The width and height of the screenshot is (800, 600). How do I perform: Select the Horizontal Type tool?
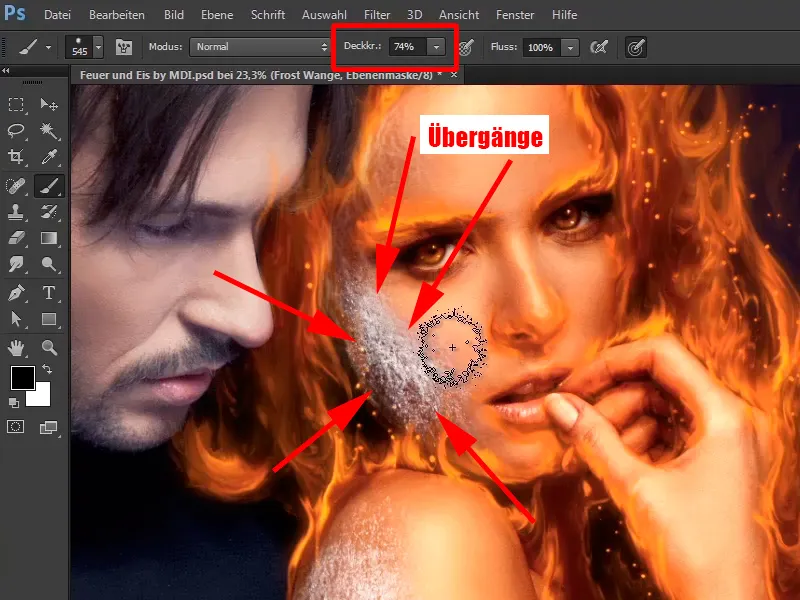(x=48, y=292)
